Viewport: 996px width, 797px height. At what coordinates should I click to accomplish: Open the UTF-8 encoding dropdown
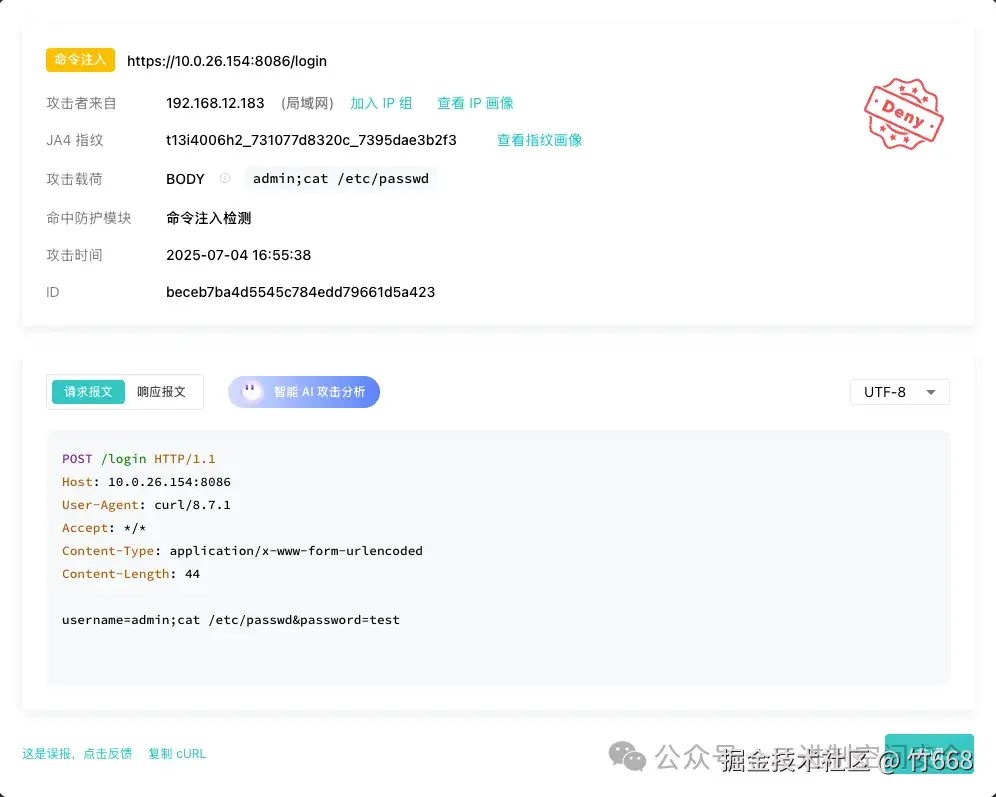[898, 391]
